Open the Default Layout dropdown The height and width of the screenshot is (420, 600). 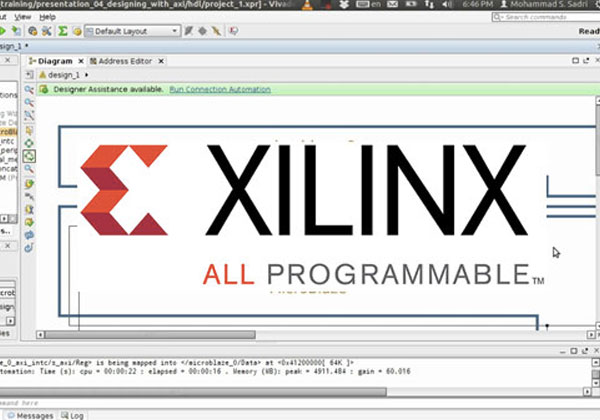point(132,31)
